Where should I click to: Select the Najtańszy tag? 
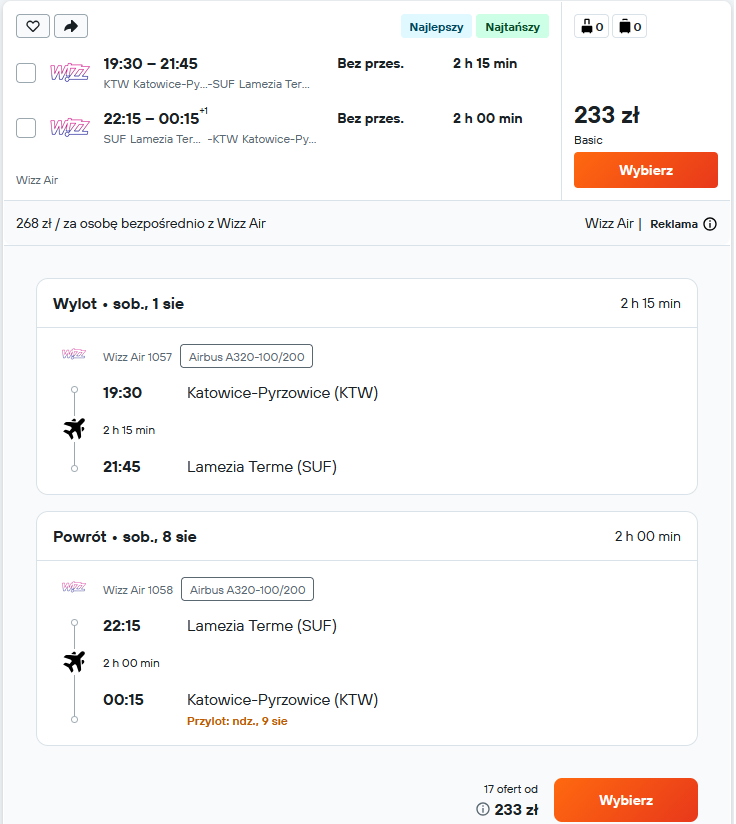click(512, 27)
